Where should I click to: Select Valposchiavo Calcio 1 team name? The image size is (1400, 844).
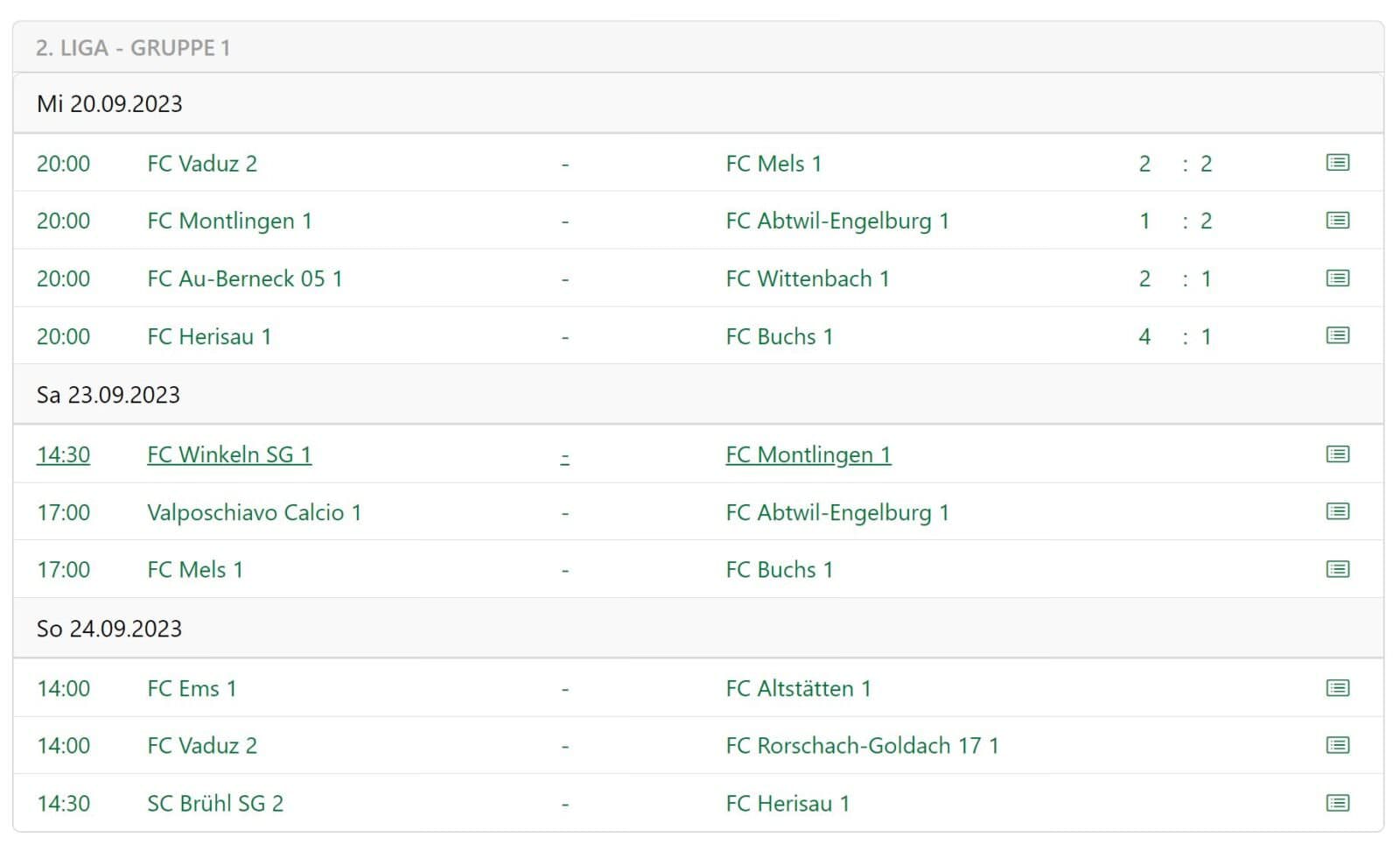pos(254,513)
